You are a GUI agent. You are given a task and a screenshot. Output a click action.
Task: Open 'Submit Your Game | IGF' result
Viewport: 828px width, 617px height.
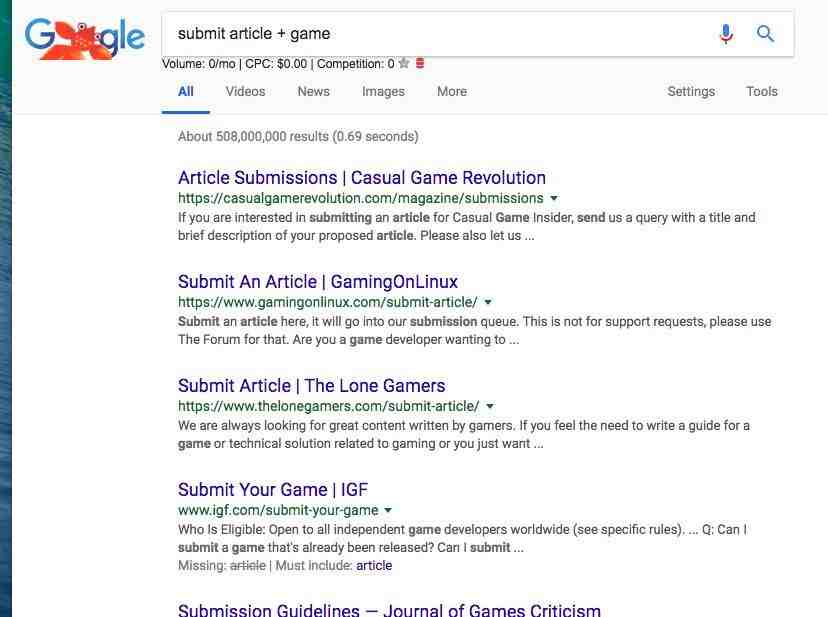click(272, 490)
